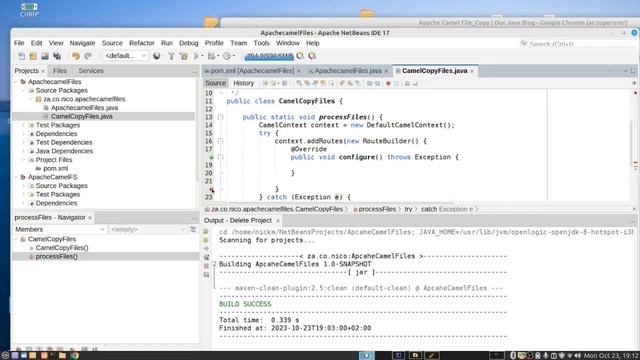Click the Debug Project toolbar icon
Image resolution: width=640 pixels, height=360 pixels.
pyautogui.click(x=211, y=56)
